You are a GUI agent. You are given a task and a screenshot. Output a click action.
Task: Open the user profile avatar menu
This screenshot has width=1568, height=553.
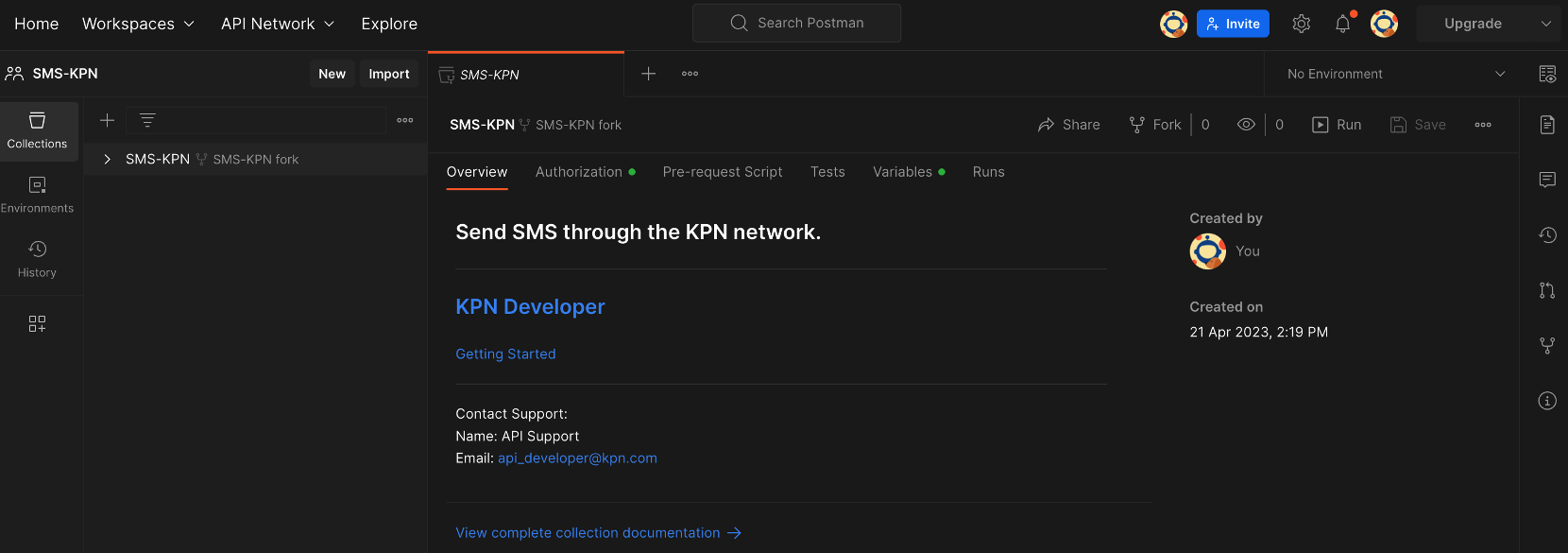click(x=1385, y=24)
